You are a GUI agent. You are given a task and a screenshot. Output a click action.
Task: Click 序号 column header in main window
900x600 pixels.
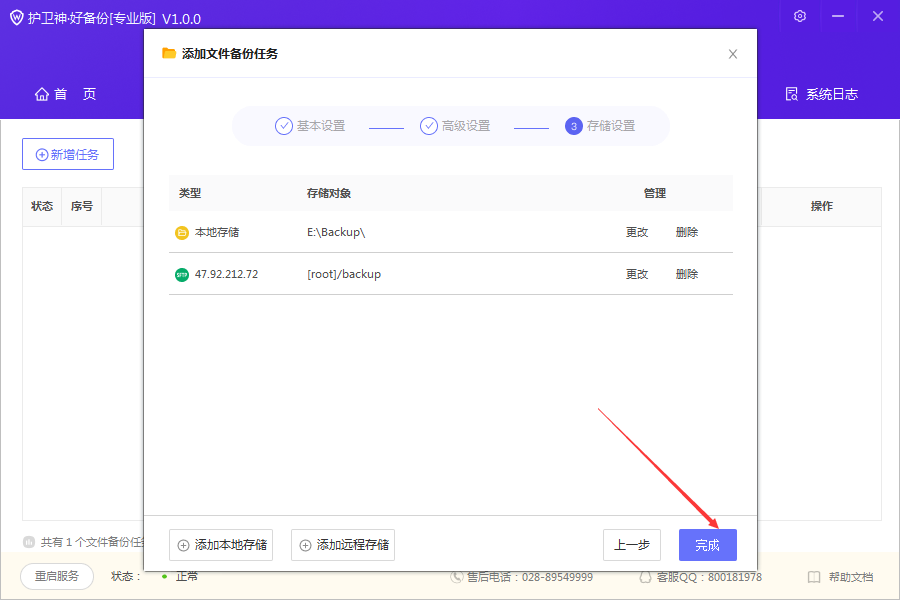[82, 206]
